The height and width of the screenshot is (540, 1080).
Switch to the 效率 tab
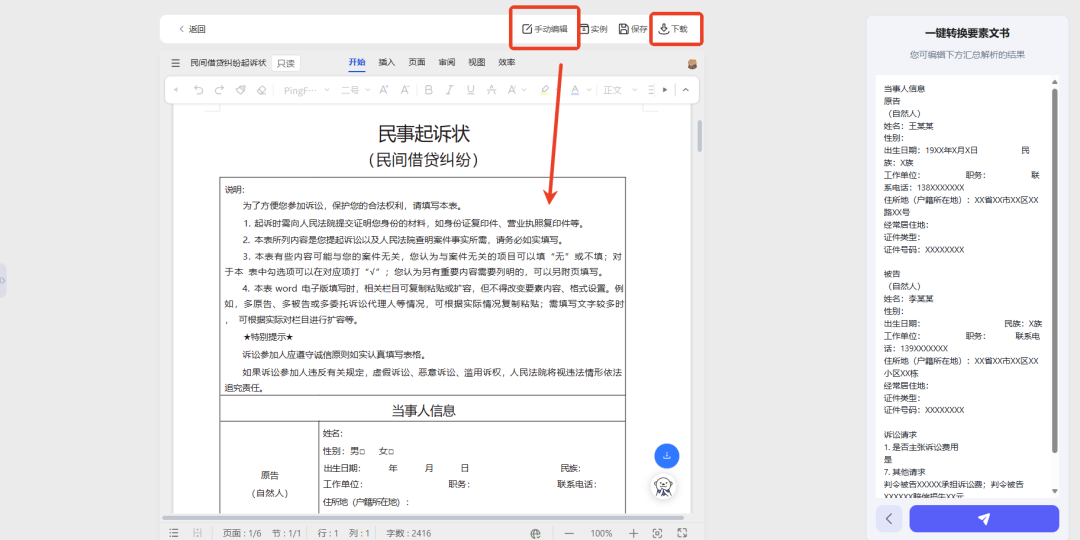(506, 62)
